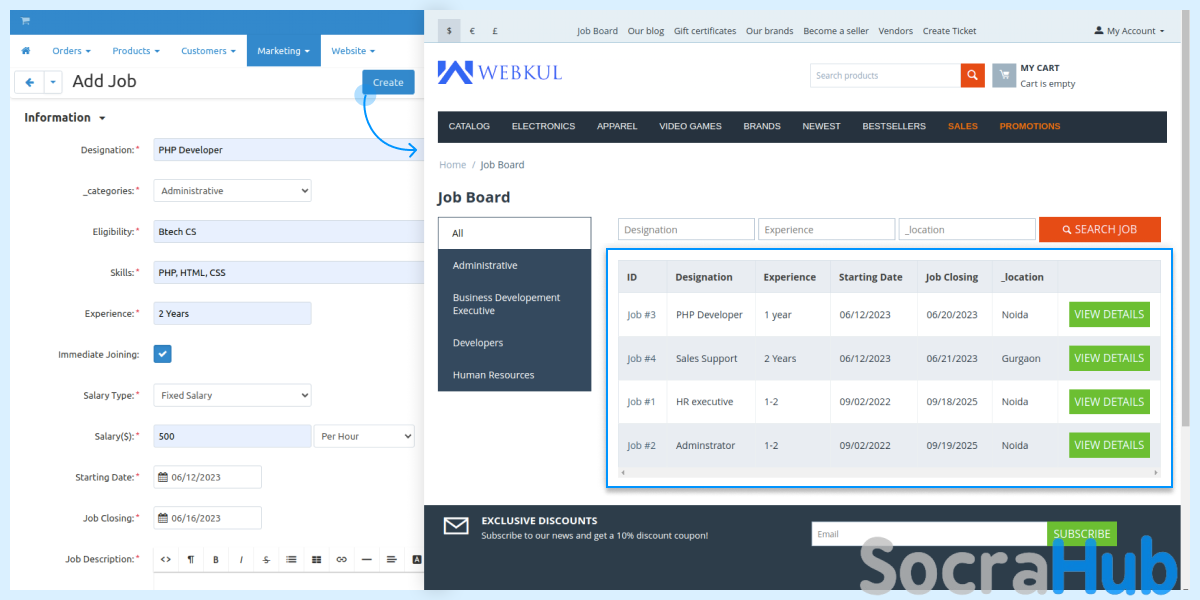
Task: Go to admin home via house icon
Action: [26, 51]
